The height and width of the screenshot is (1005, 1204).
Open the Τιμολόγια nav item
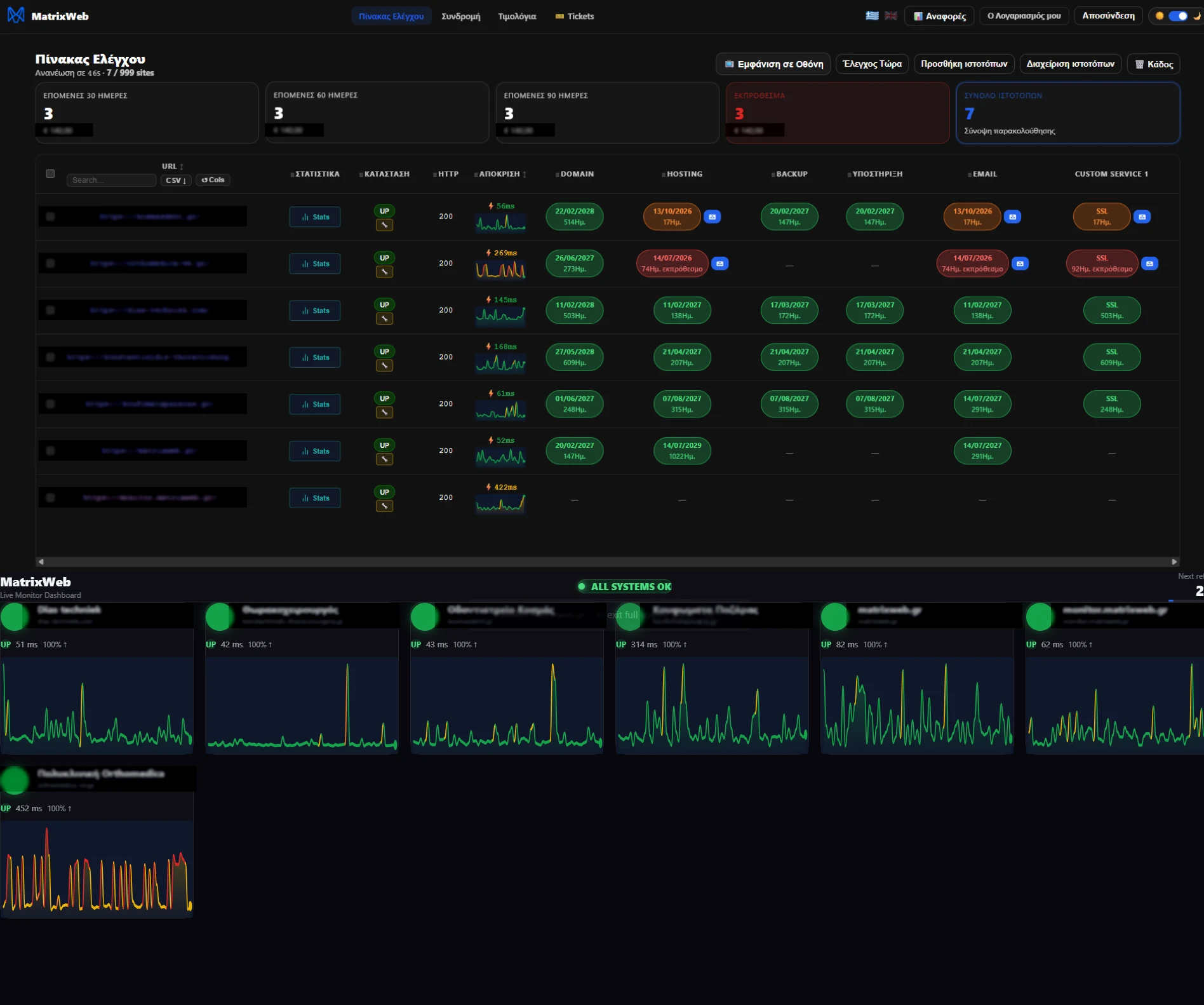coord(517,16)
